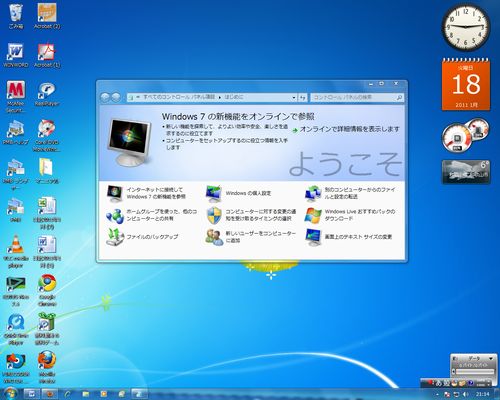The height and width of the screenshot is (400, 500).
Task: Click the weather gadget showing 6°
Action: 466,172
